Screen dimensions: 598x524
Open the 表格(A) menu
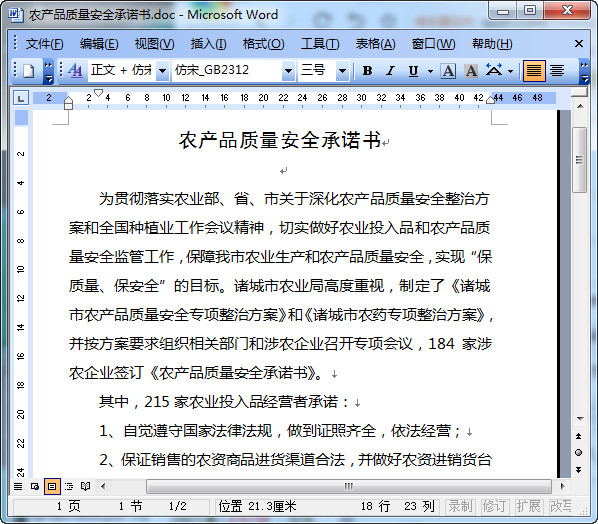coord(375,44)
